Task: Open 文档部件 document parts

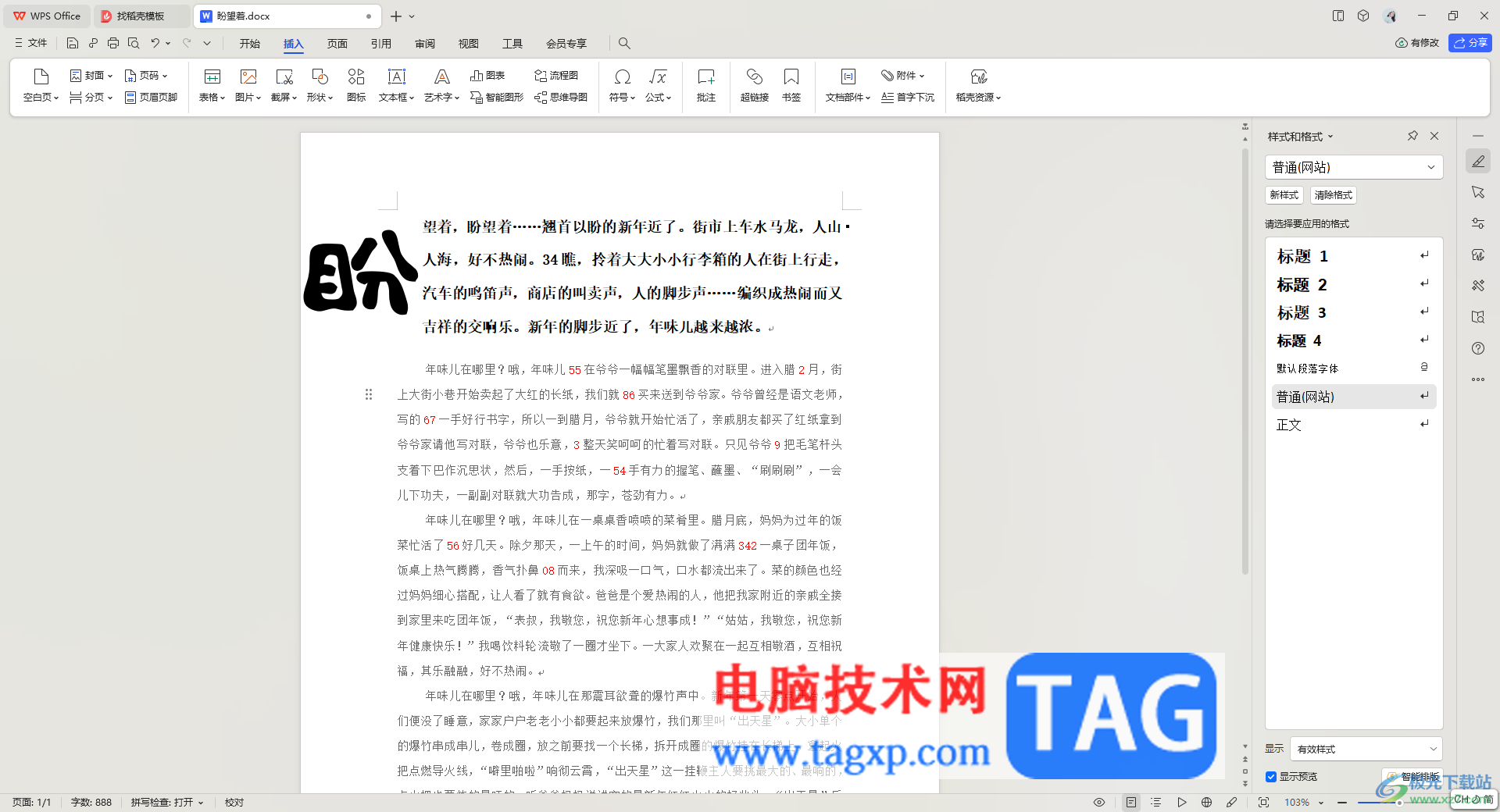Action: [x=848, y=85]
